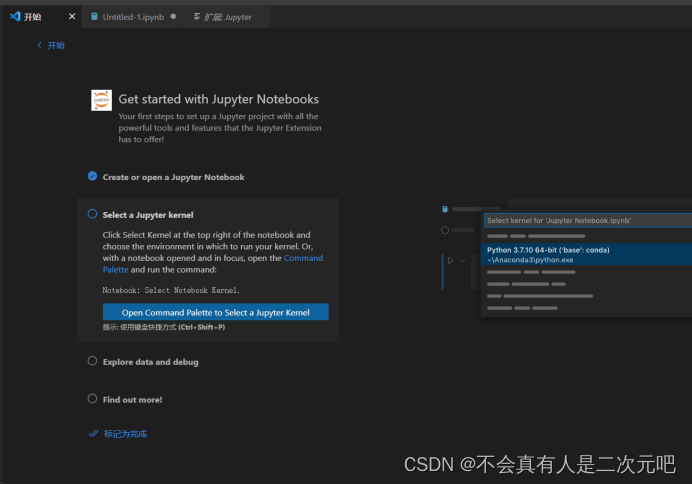This screenshot has width=692, height=485.
Task: Click the VS Code logo on 开始 tab
Action: tap(15, 16)
